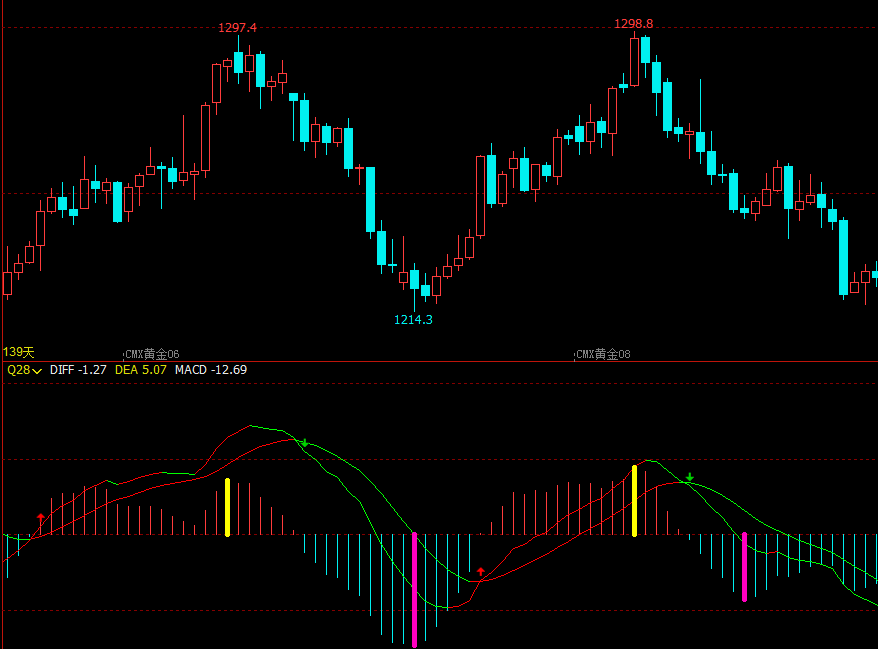Click the candlestick at the 1214.3 low
This screenshot has height=649, width=878.
(414, 287)
